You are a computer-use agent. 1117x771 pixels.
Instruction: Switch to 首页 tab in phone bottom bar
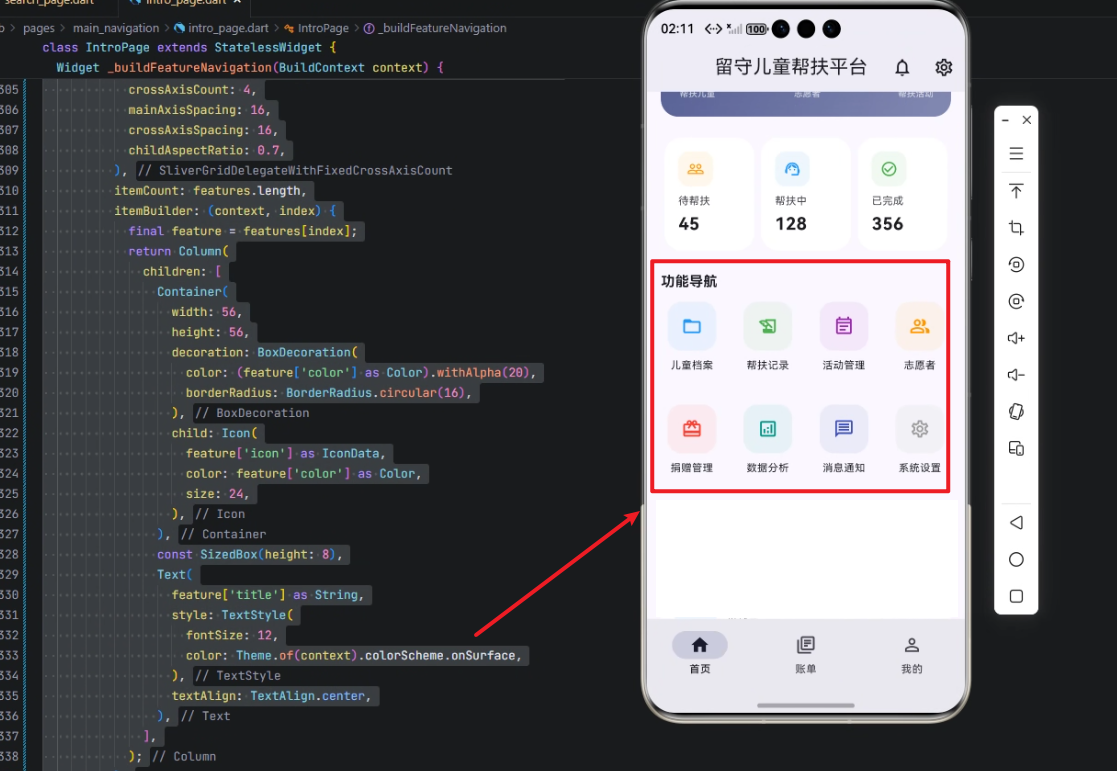pos(700,654)
